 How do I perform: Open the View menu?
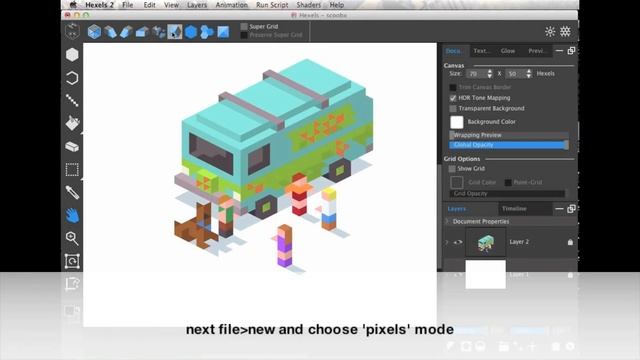tap(171, 5)
